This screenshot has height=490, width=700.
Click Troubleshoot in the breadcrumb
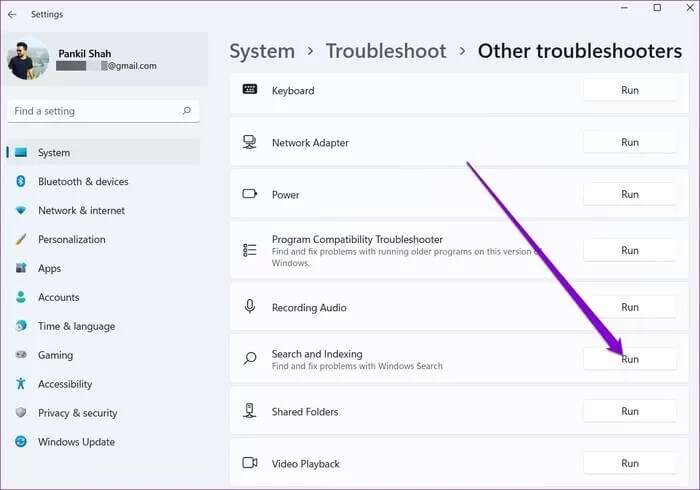386,51
